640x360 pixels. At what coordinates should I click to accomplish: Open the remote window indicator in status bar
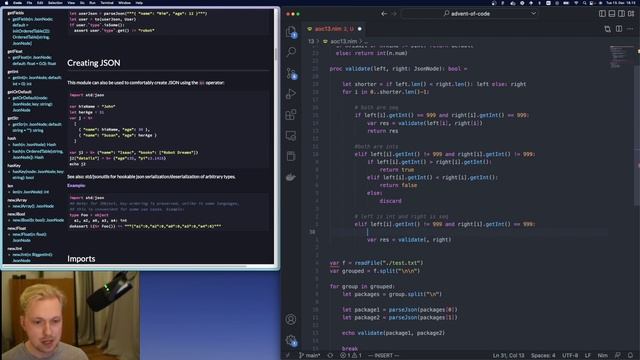click(x=288, y=356)
